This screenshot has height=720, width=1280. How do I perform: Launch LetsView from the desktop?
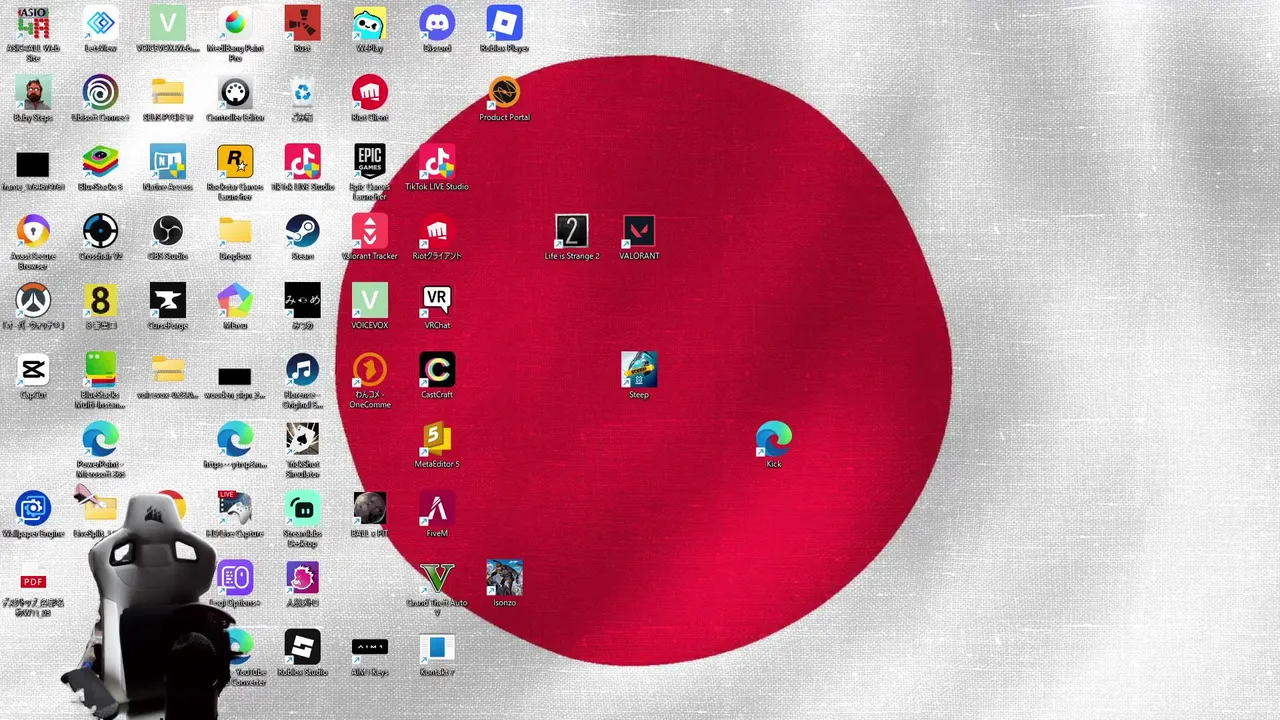pos(100,24)
